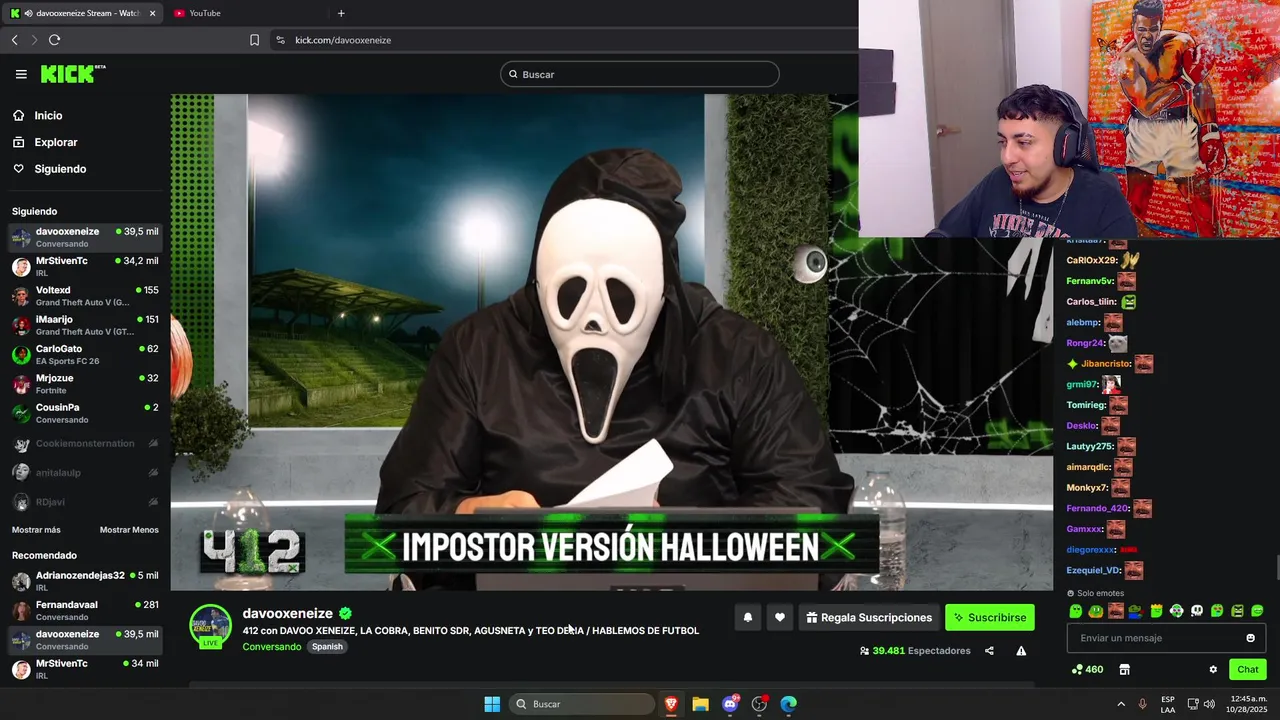Image resolution: width=1280 pixels, height=720 pixels.
Task: Click the Kick Buscar search field
Action: [x=640, y=74]
